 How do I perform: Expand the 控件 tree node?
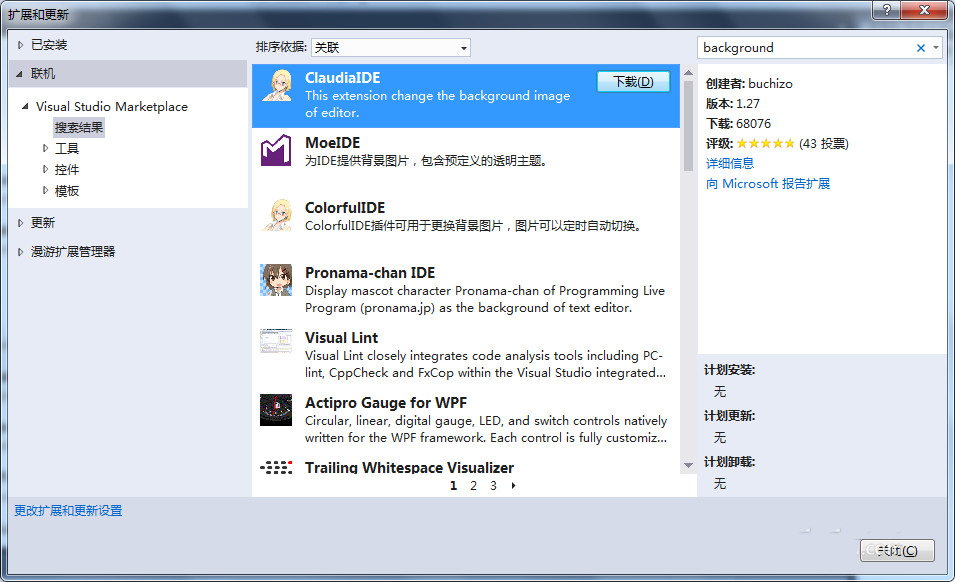[x=45, y=169]
